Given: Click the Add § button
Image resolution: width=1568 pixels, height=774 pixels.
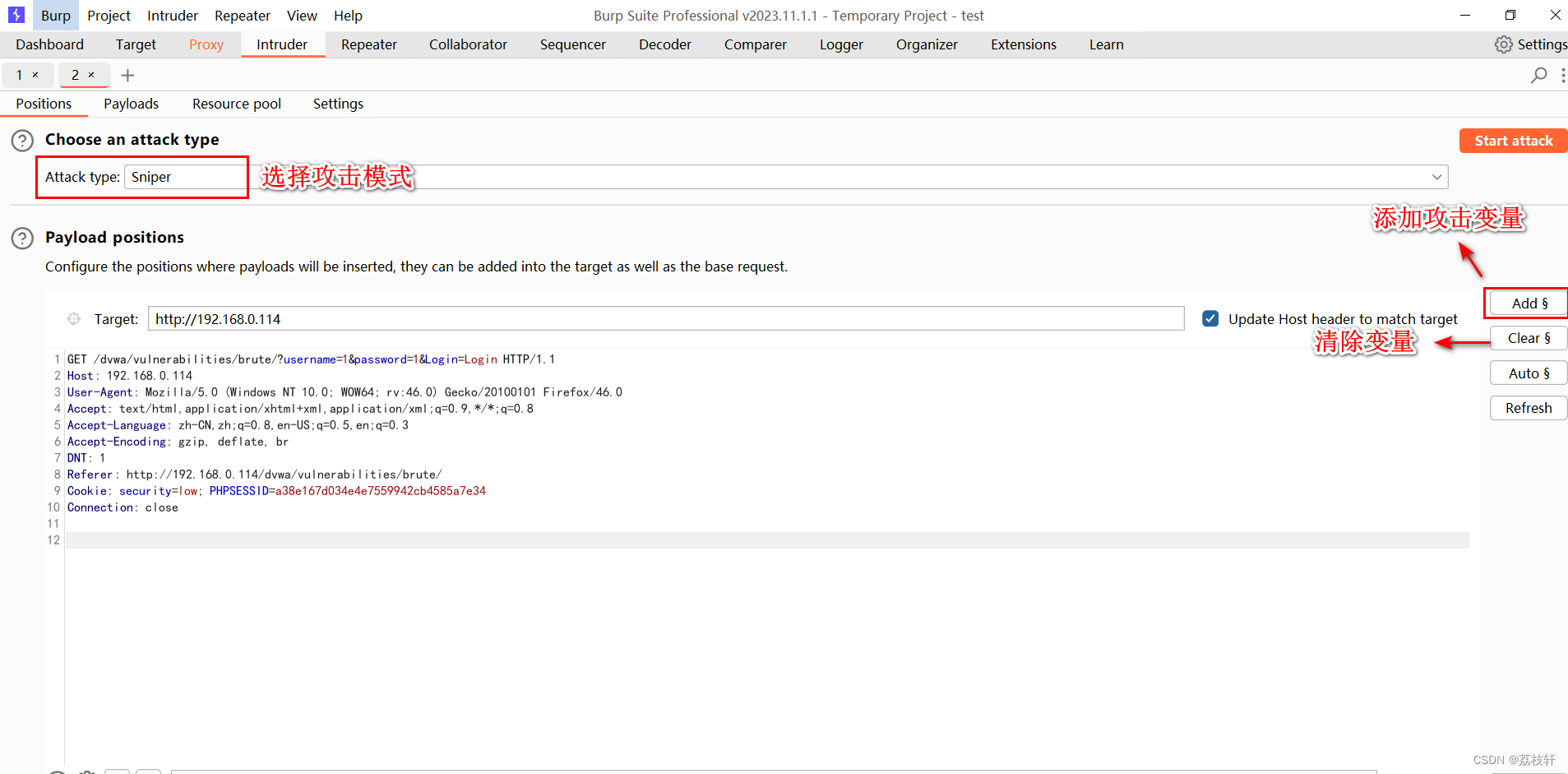Looking at the screenshot, I should [1529, 304].
